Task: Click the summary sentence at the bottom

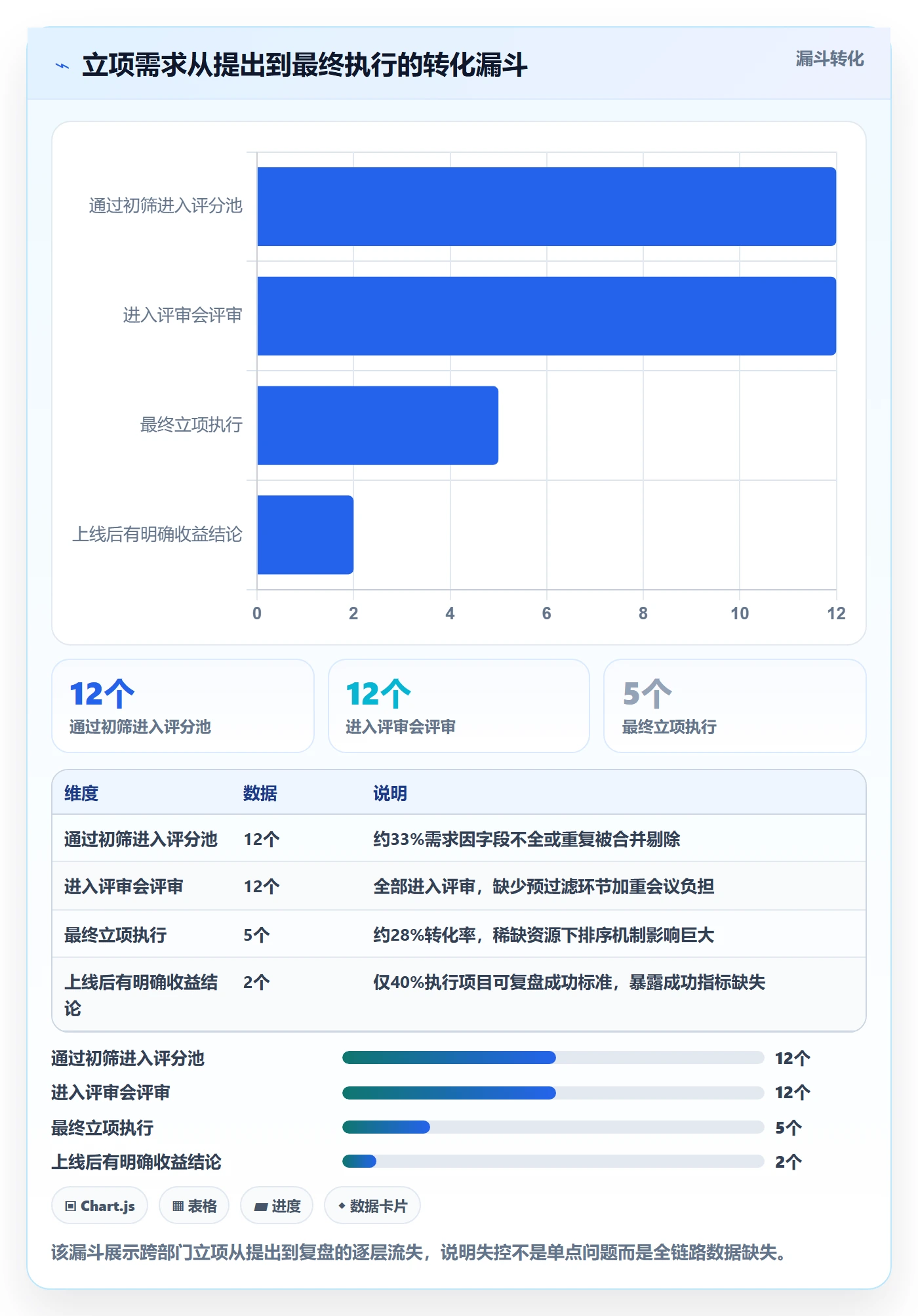Action: (x=418, y=1252)
